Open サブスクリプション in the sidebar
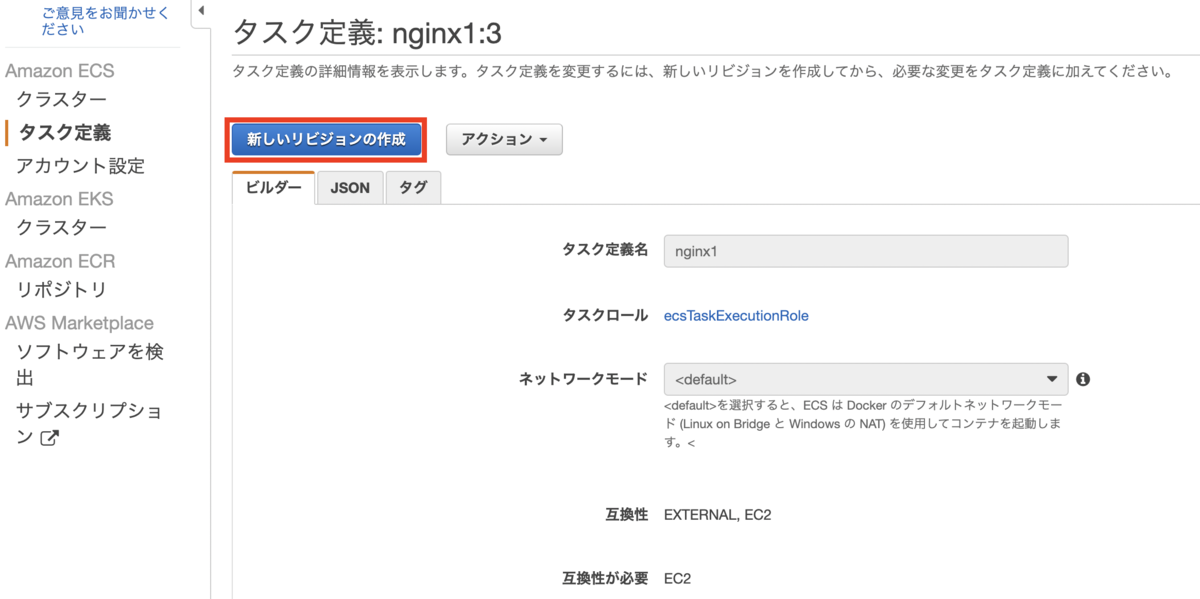This screenshot has height=599, width=1200. tap(89, 424)
